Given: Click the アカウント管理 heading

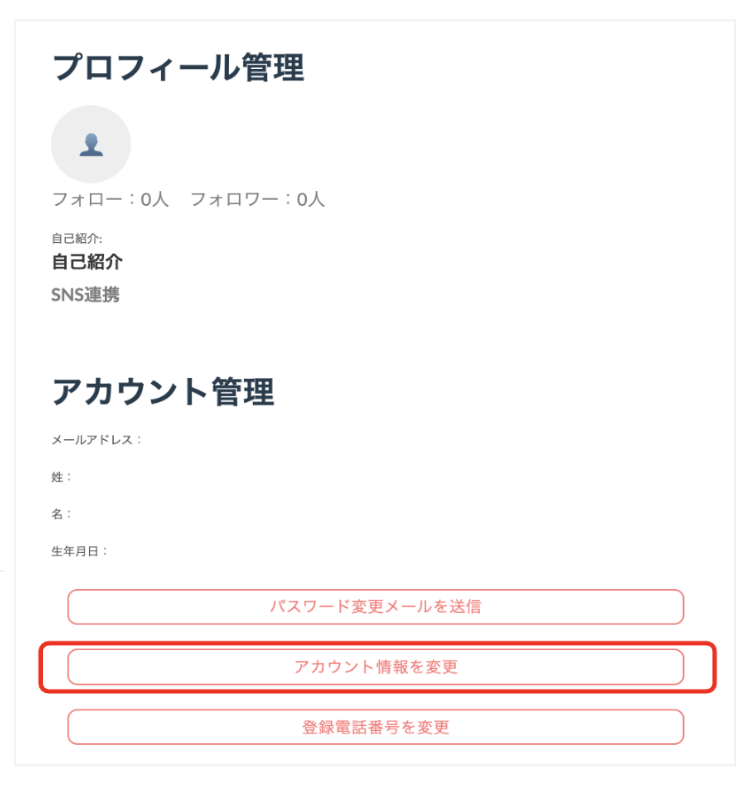Looking at the screenshot, I should click(163, 391).
